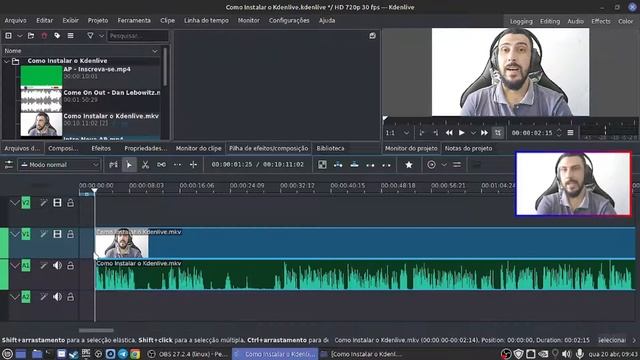Screen dimensions: 640x360
Task: Switch to Notas do projeto tab
Action: click(x=468, y=148)
